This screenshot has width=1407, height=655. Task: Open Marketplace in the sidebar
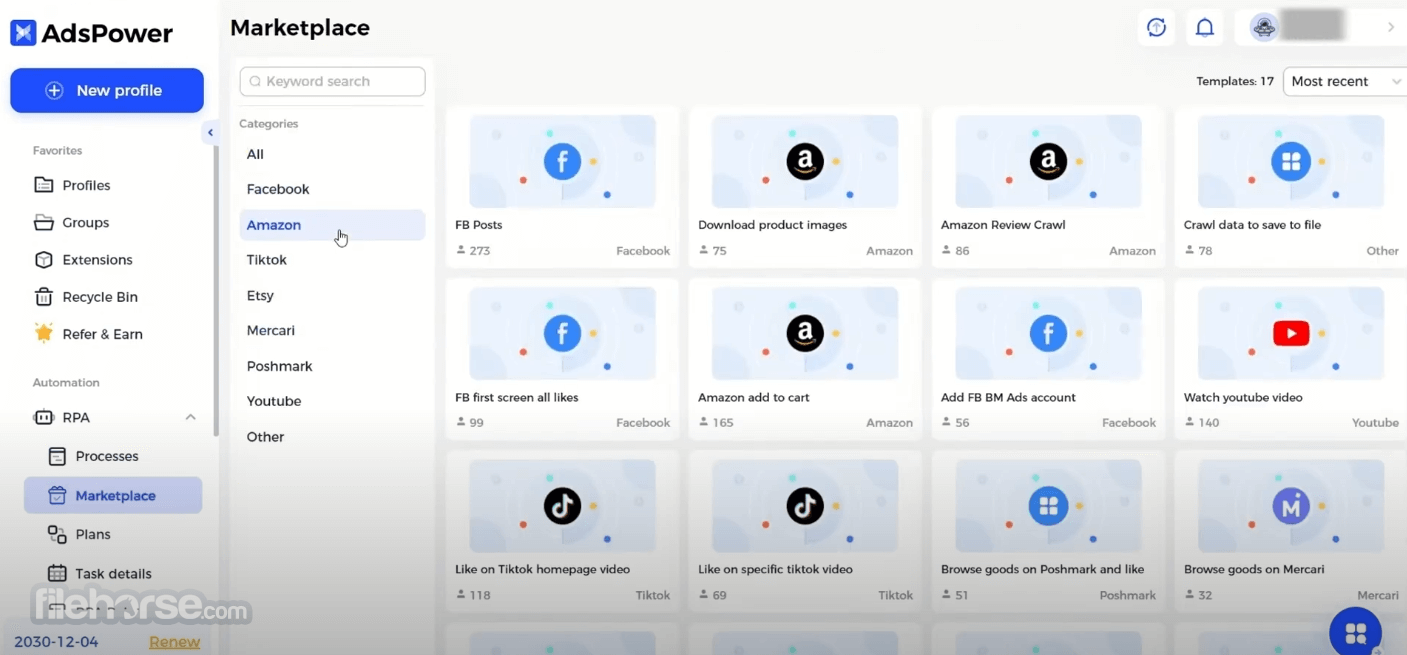click(x=113, y=495)
